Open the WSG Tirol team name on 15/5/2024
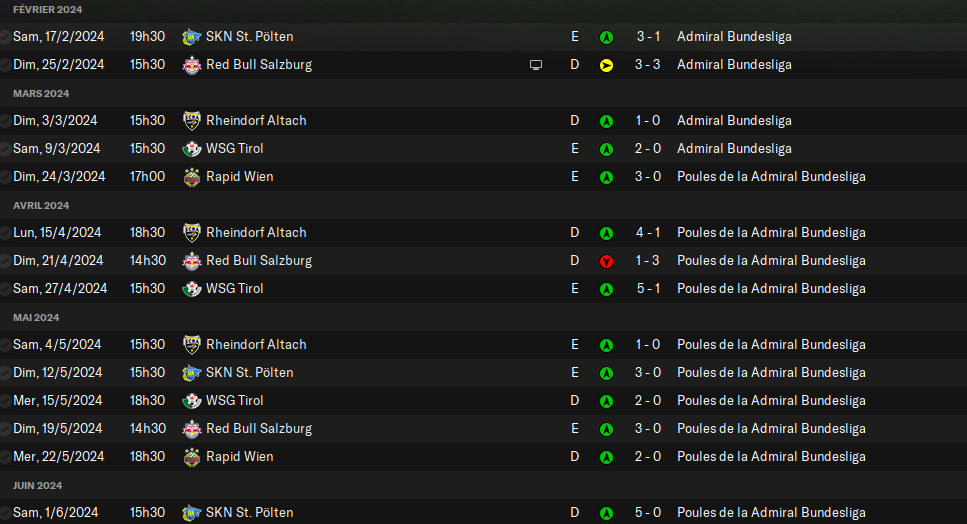This screenshot has width=967, height=524. (235, 401)
